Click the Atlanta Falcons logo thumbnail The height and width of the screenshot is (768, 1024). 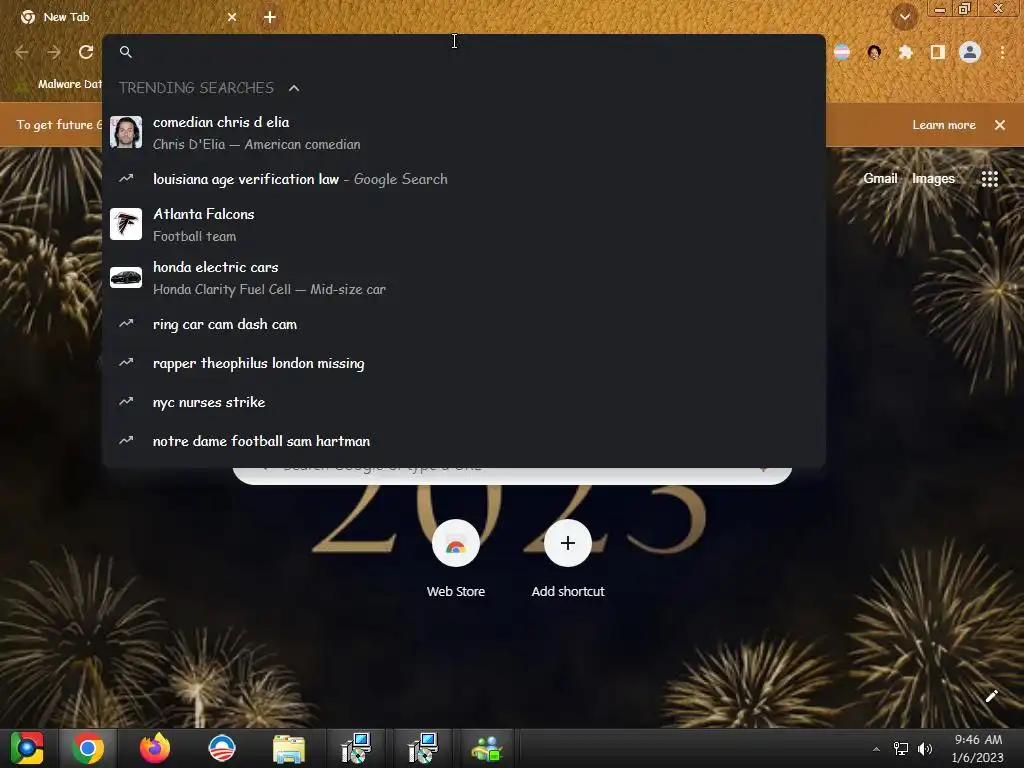(x=126, y=224)
